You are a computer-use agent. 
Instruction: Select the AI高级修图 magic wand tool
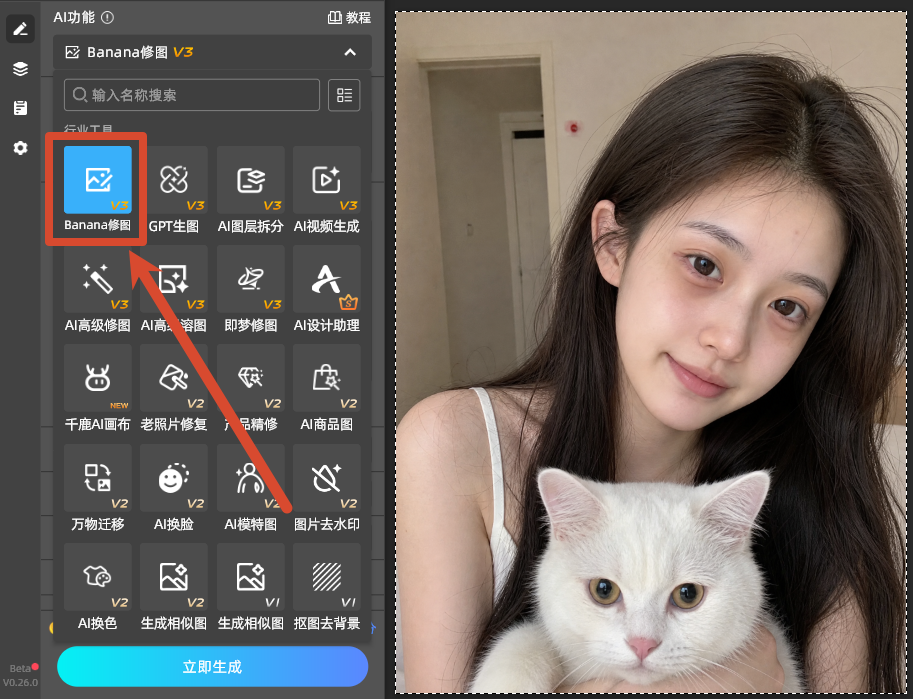pyautogui.click(x=98, y=279)
